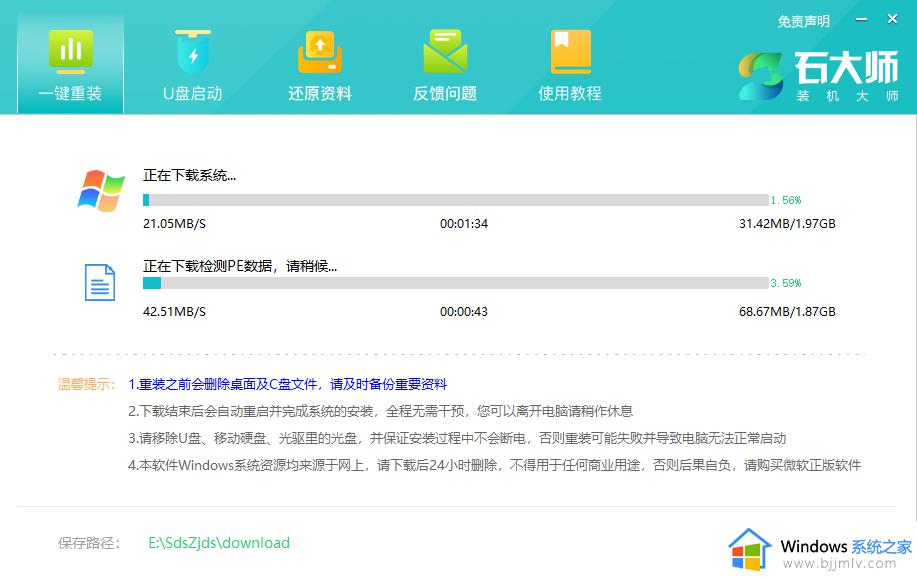917x577 pixels.
Task: Click the 42.51MB/S download speed
Action: coord(174,312)
